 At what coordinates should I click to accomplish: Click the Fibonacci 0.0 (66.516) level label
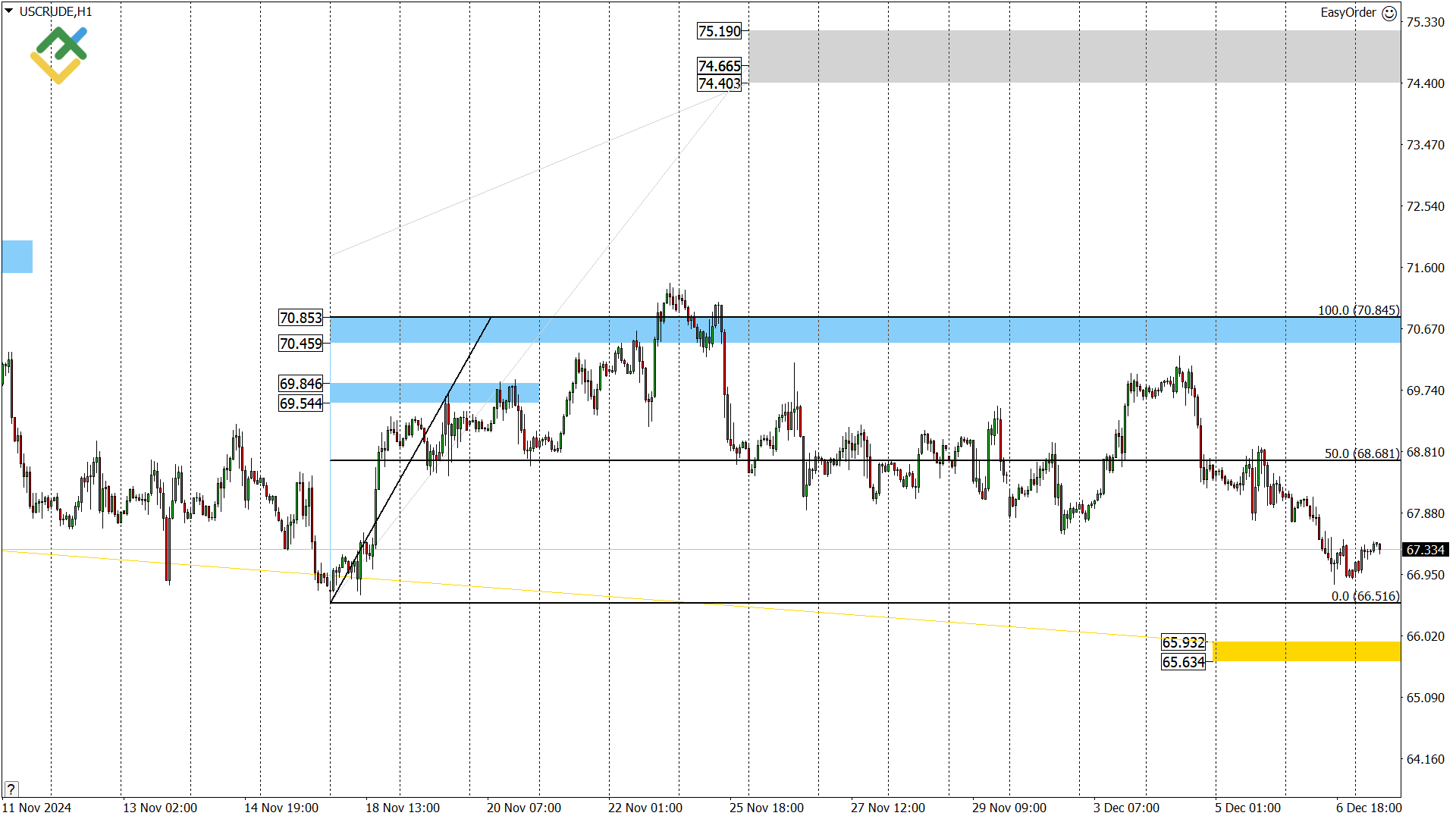(1365, 596)
